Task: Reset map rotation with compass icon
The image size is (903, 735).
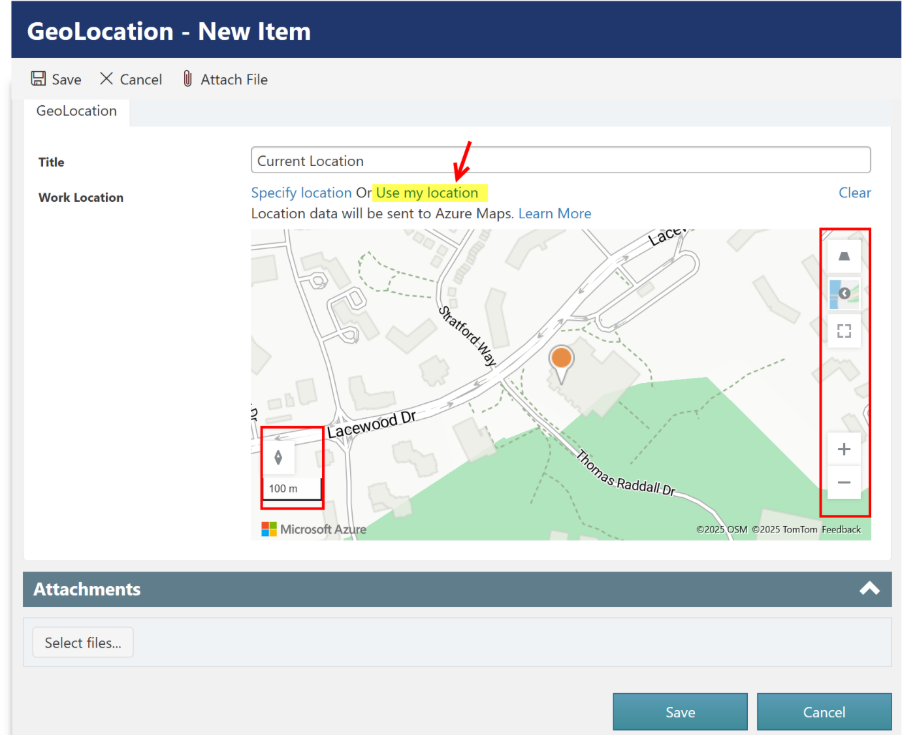Action: pos(278,457)
